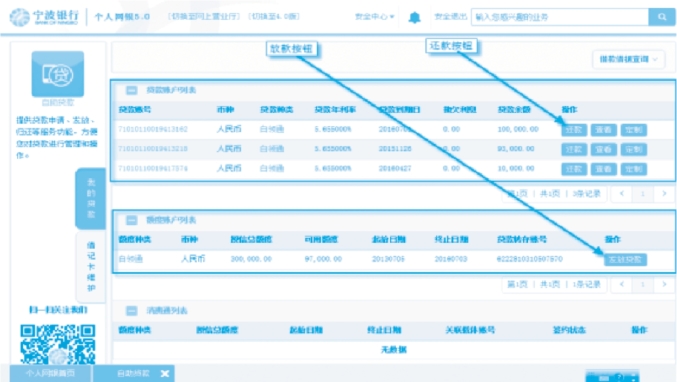The height and width of the screenshot is (382, 677).
Task: Select the 借记卡维护 side tab
Action: click(91, 267)
